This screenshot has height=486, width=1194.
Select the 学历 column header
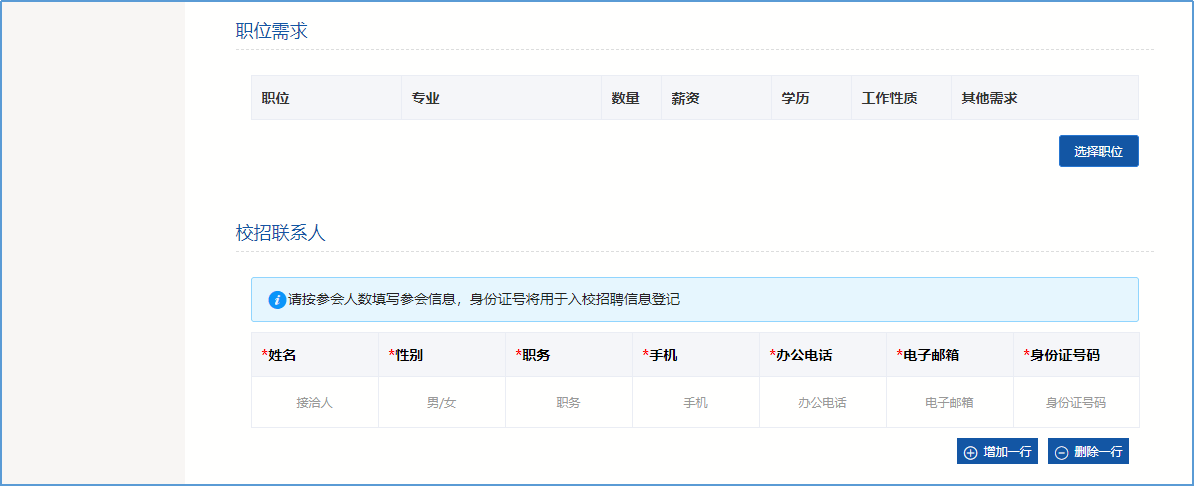[x=796, y=98]
